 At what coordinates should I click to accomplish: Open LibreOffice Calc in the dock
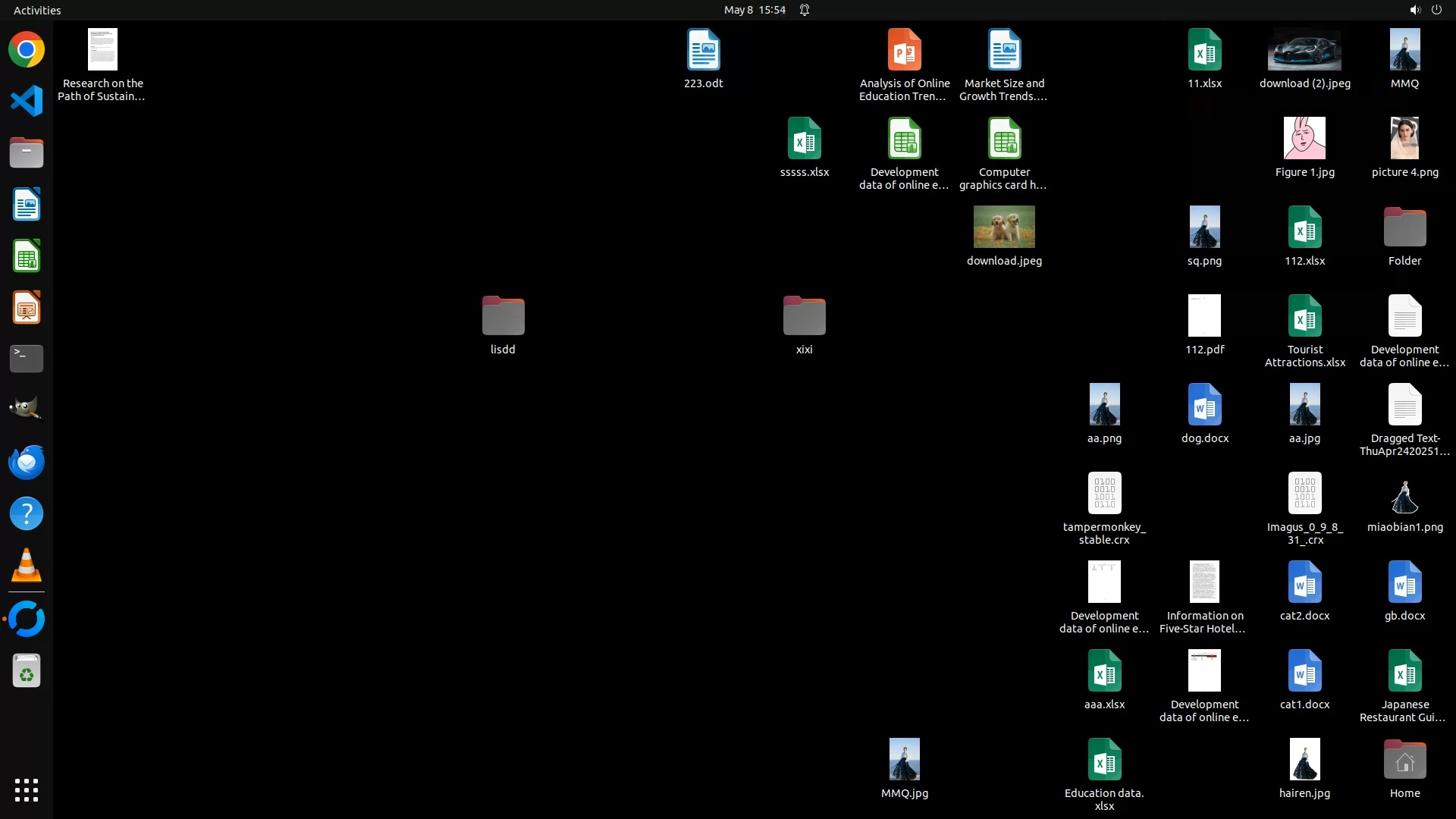27,256
